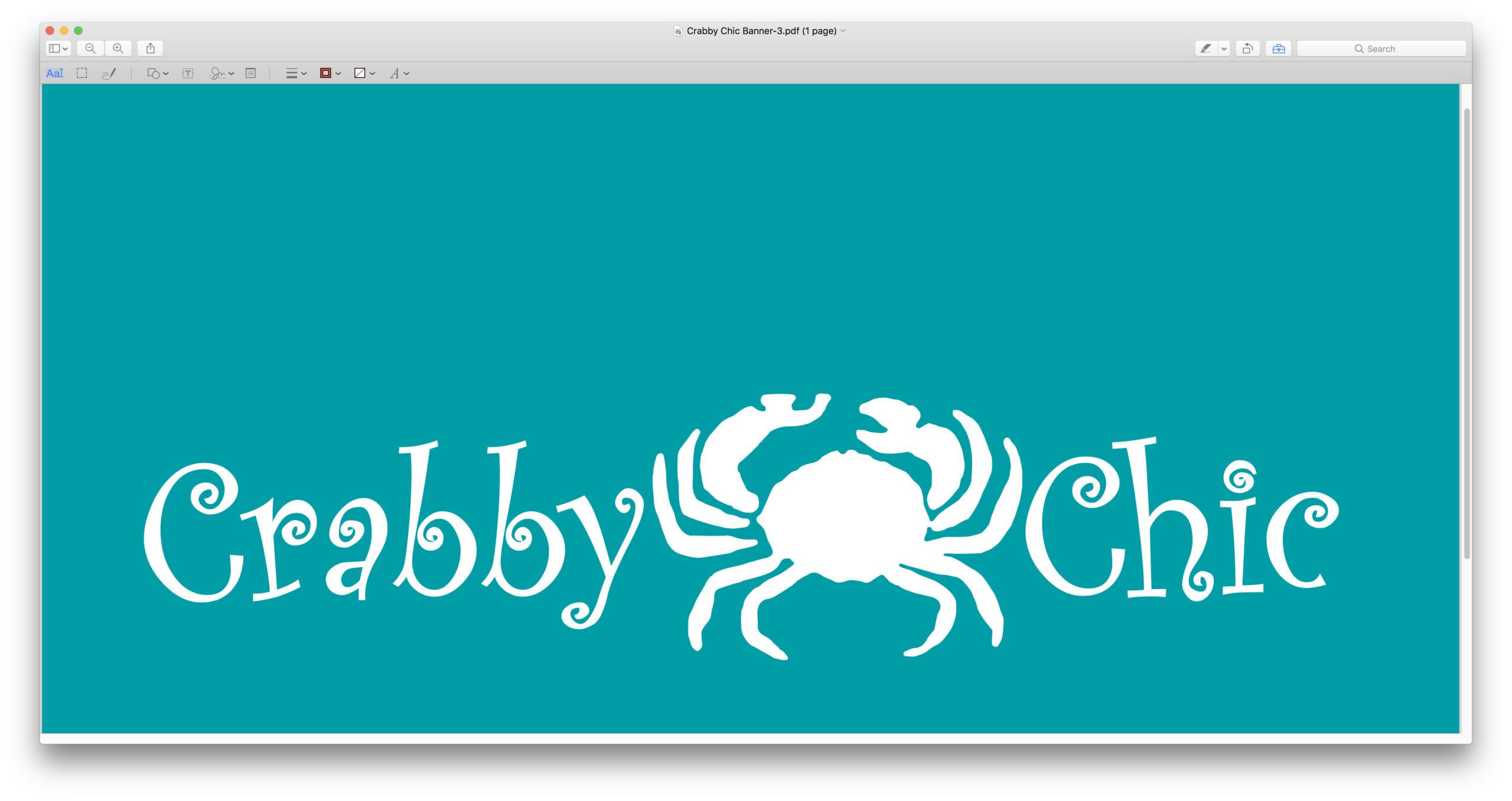
Task: Minimize the Preview window
Action: click(x=64, y=31)
